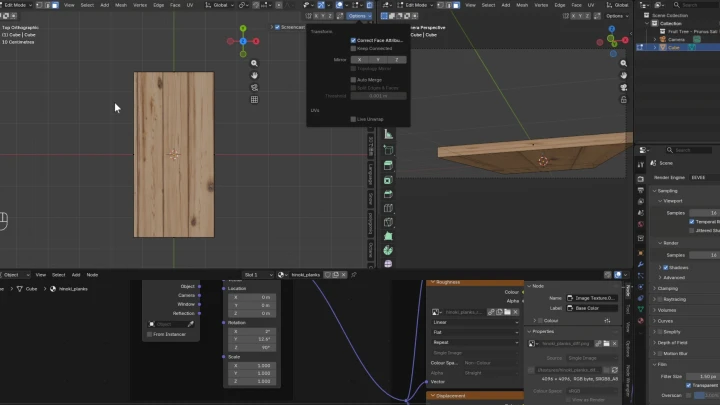Viewport: 720px width, 405px height.
Task: Open the Linear interpolation dropdown
Action: point(475,322)
